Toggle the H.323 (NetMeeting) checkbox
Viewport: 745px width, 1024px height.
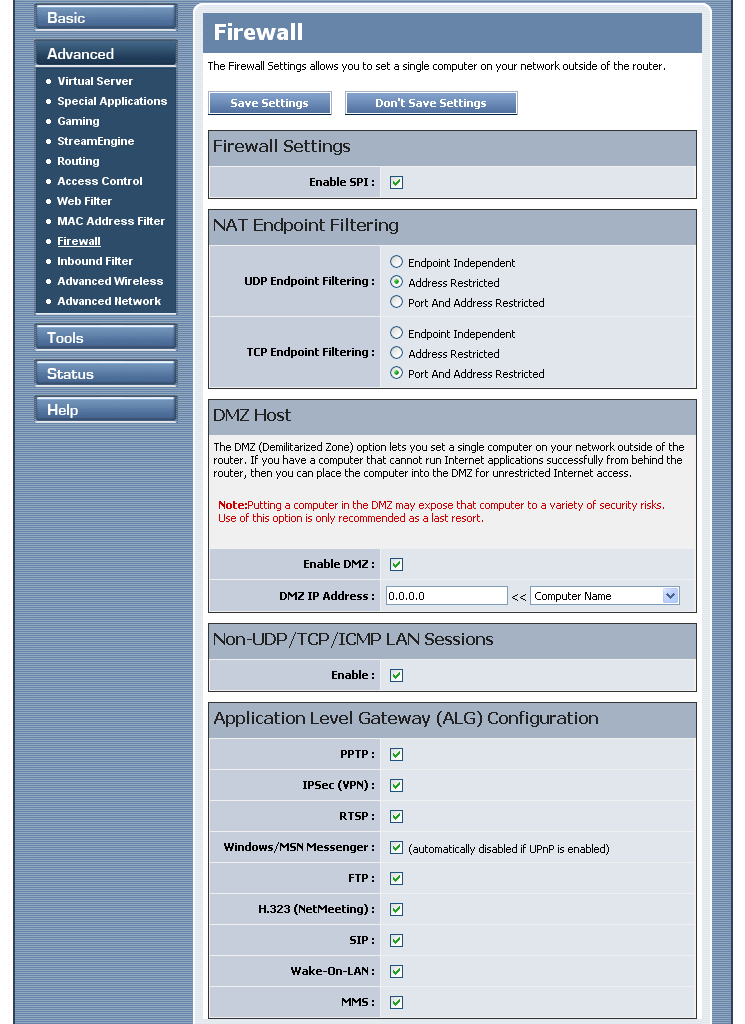(x=396, y=909)
